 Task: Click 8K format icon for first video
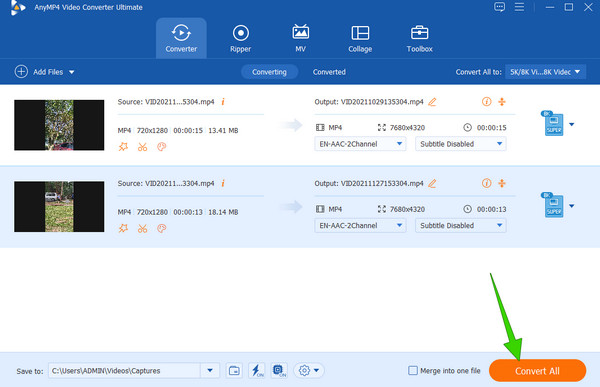552,123
